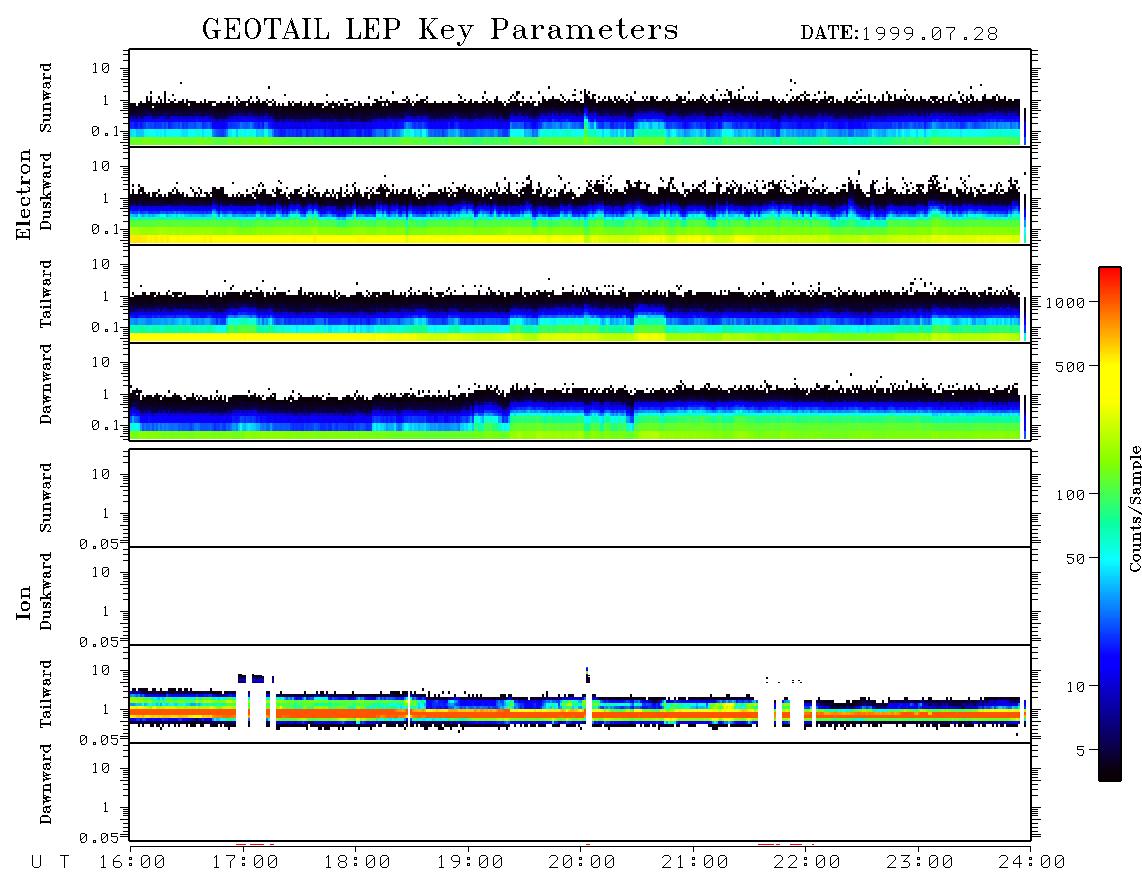Click the '0.1' tick of Electron Sunward panel
Viewport: 1142px width, 880px height.
[x=105, y=131]
